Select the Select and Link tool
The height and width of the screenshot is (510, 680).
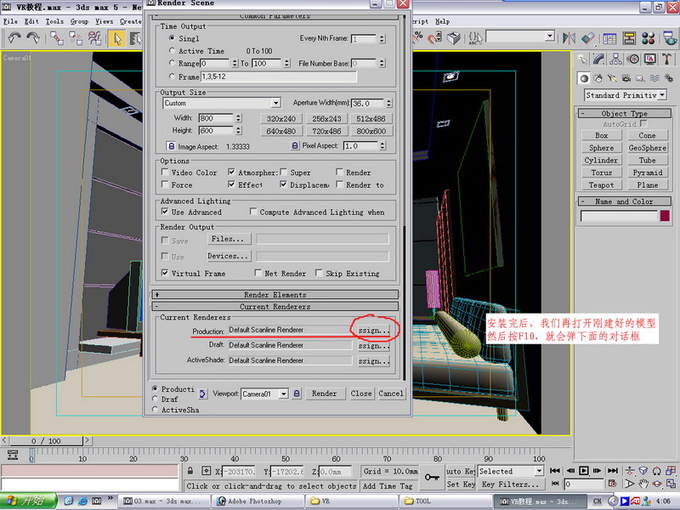[x=56, y=39]
